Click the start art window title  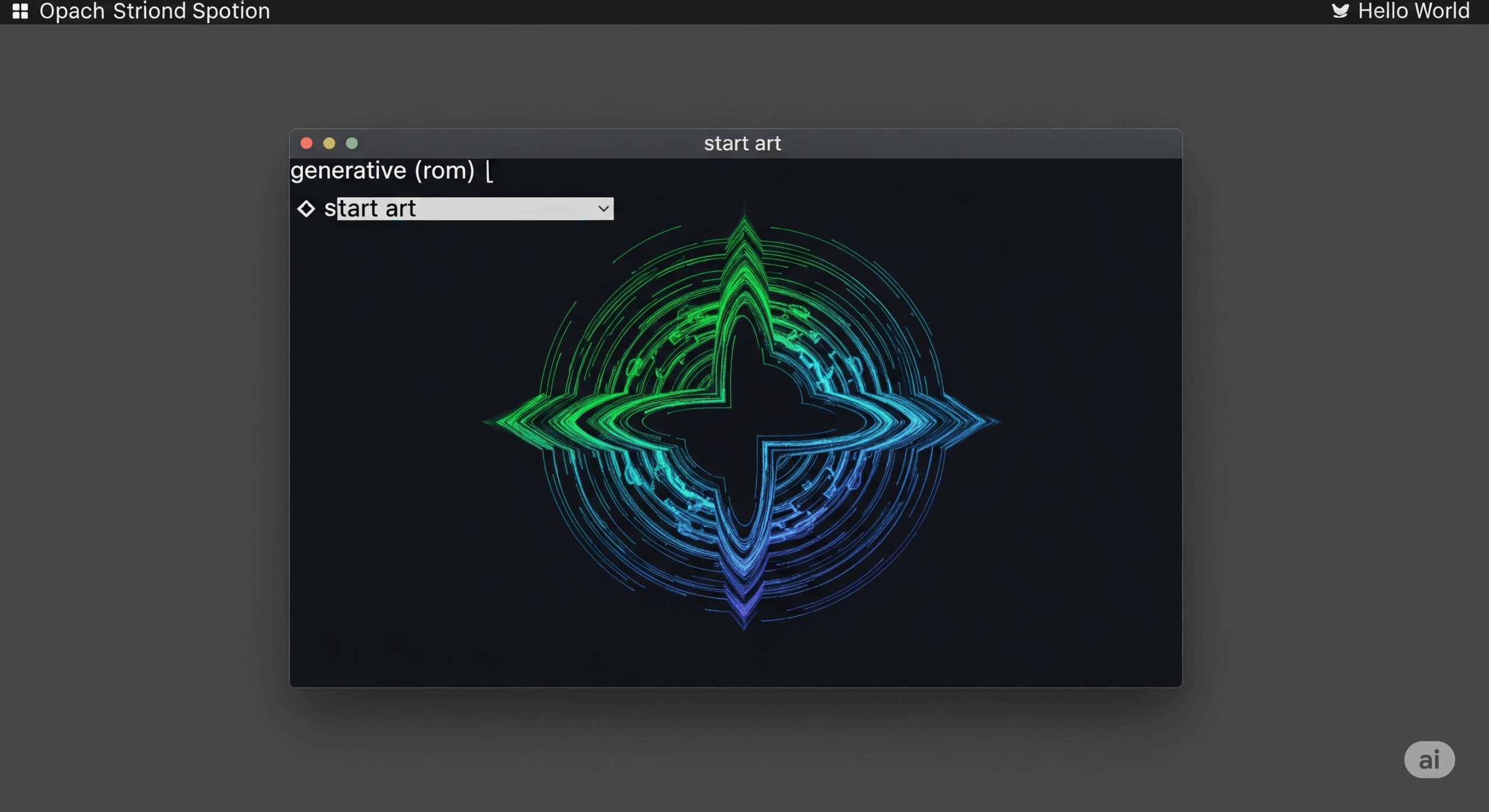pos(742,144)
